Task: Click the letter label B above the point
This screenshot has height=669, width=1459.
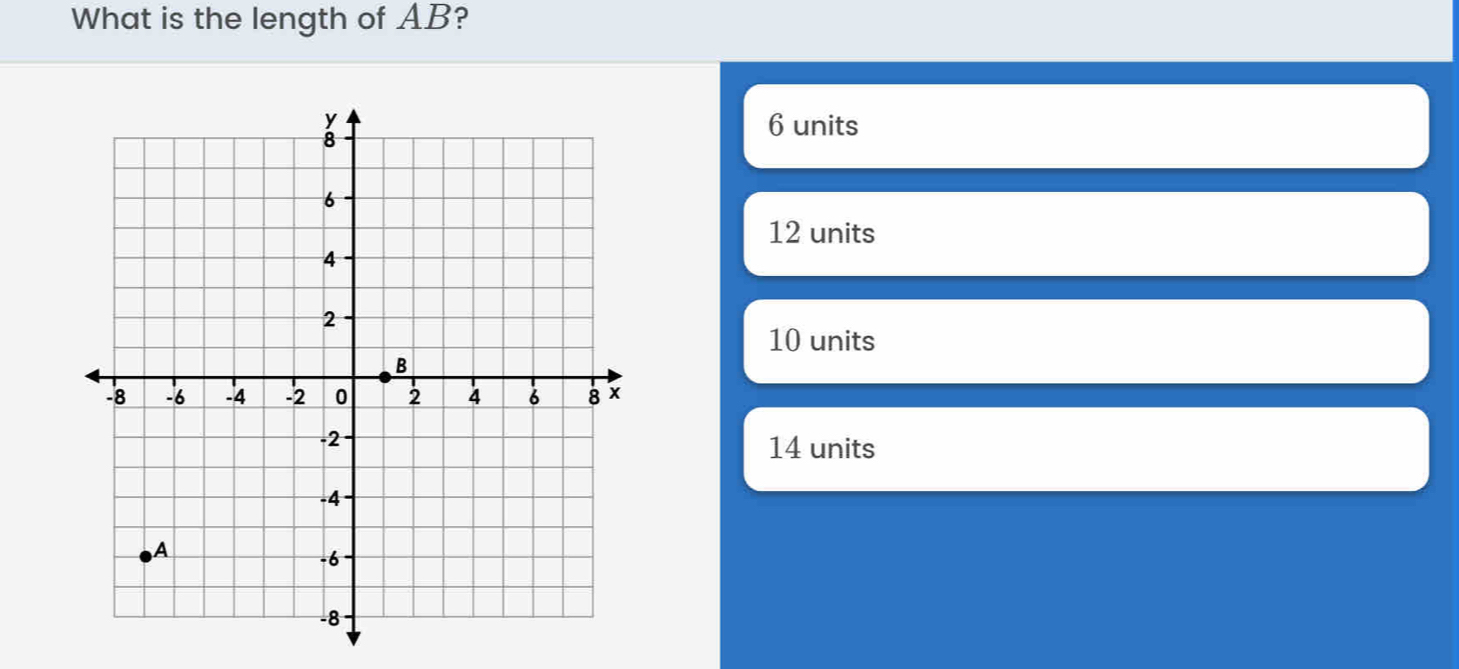Action: click(401, 365)
